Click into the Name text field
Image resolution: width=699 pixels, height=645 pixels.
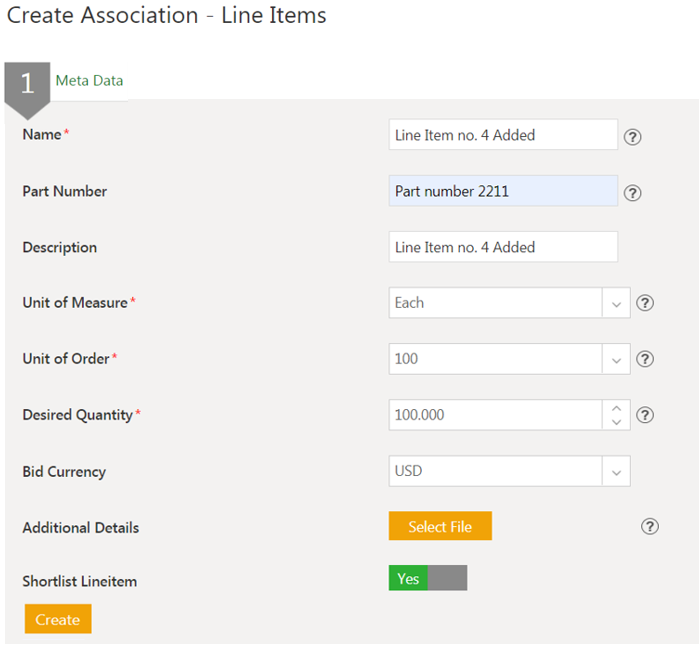pos(502,135)
